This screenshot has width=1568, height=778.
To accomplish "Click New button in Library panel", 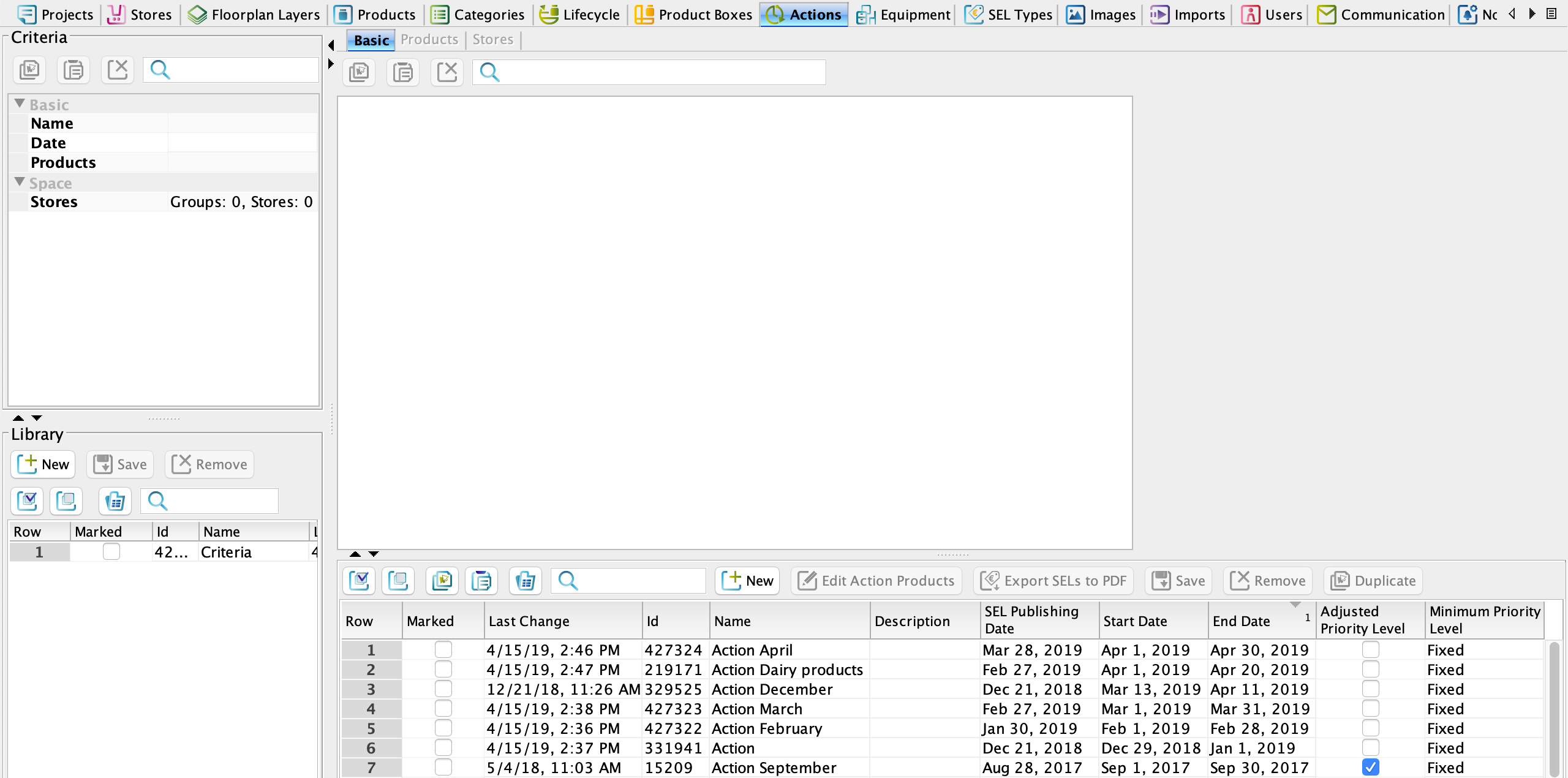I will pyautogui.click(x=43, y=464).
